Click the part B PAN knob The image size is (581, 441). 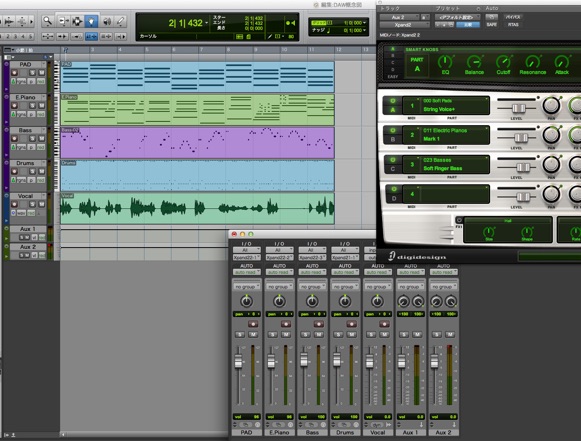tap(552, 135)
